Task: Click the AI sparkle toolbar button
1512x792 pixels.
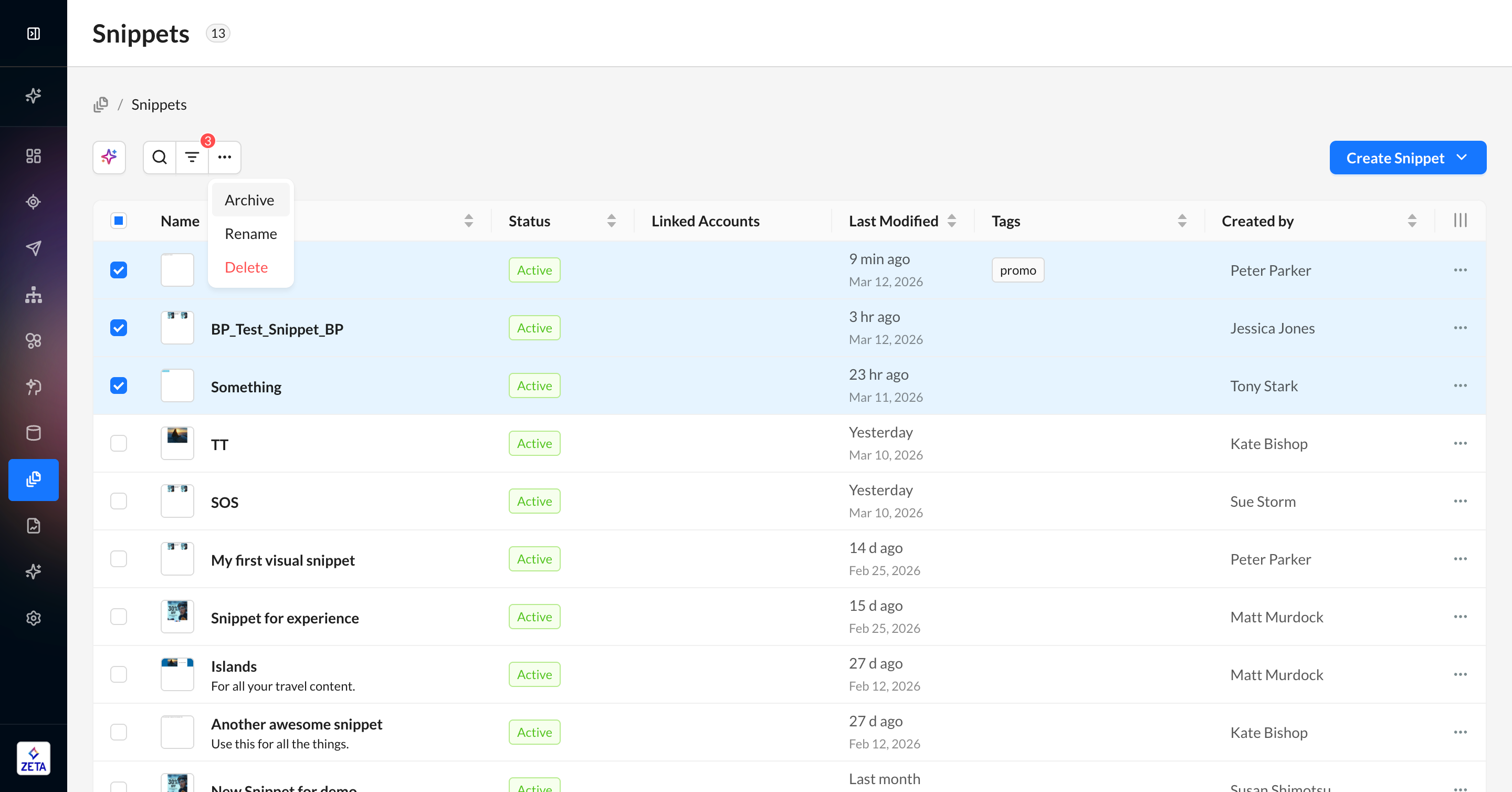Action: point(109,158)
